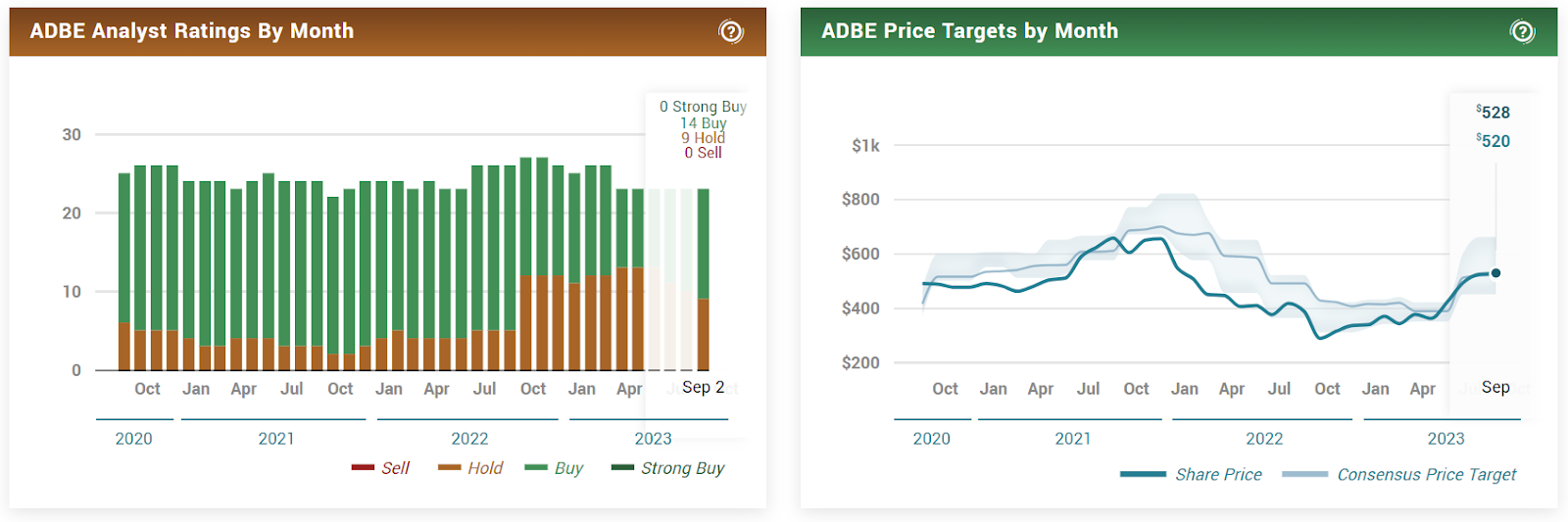Image resolution: width=1568 pixels, height=522 pixels.
Task: Toggle Consensus Price Target line in legend
Action: pyautogui.click(x=1398, y=474)
